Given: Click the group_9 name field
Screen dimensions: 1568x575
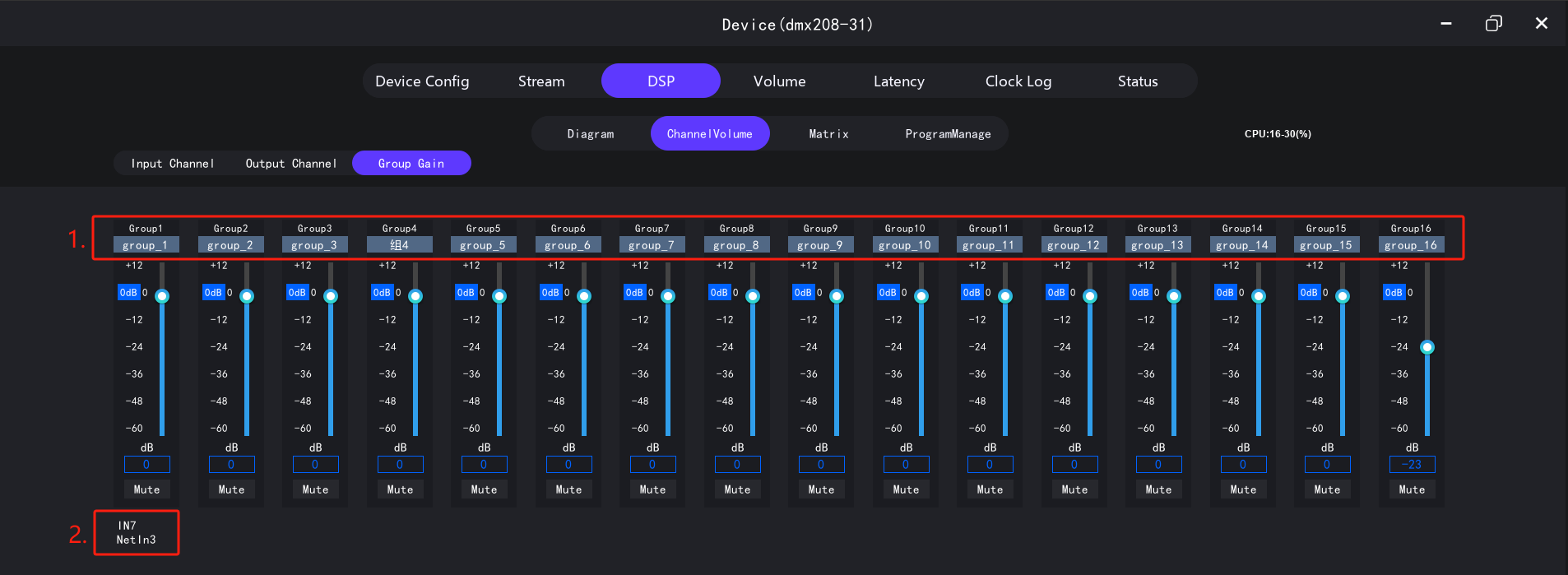Looking at the screenshot, I should click(820, 245).
